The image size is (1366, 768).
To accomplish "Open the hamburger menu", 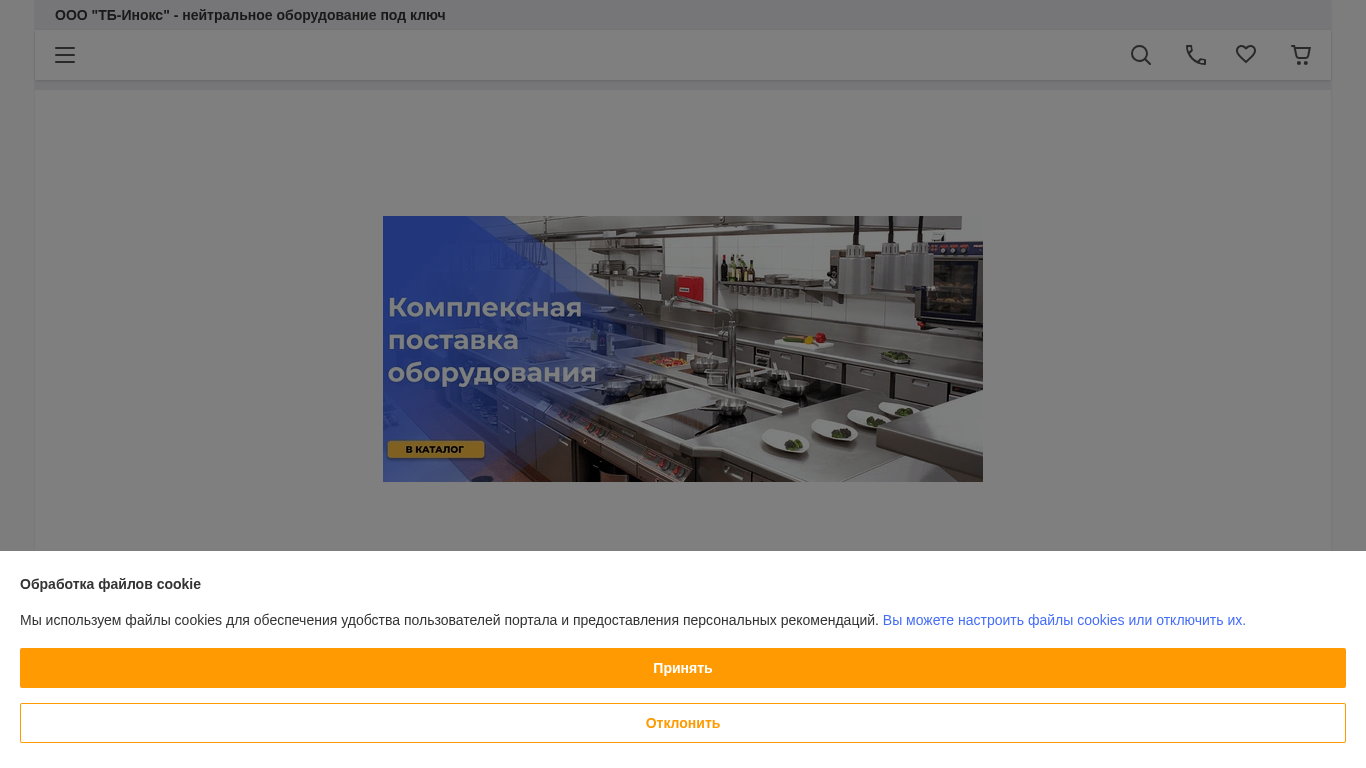I will (x=65, y=55).
